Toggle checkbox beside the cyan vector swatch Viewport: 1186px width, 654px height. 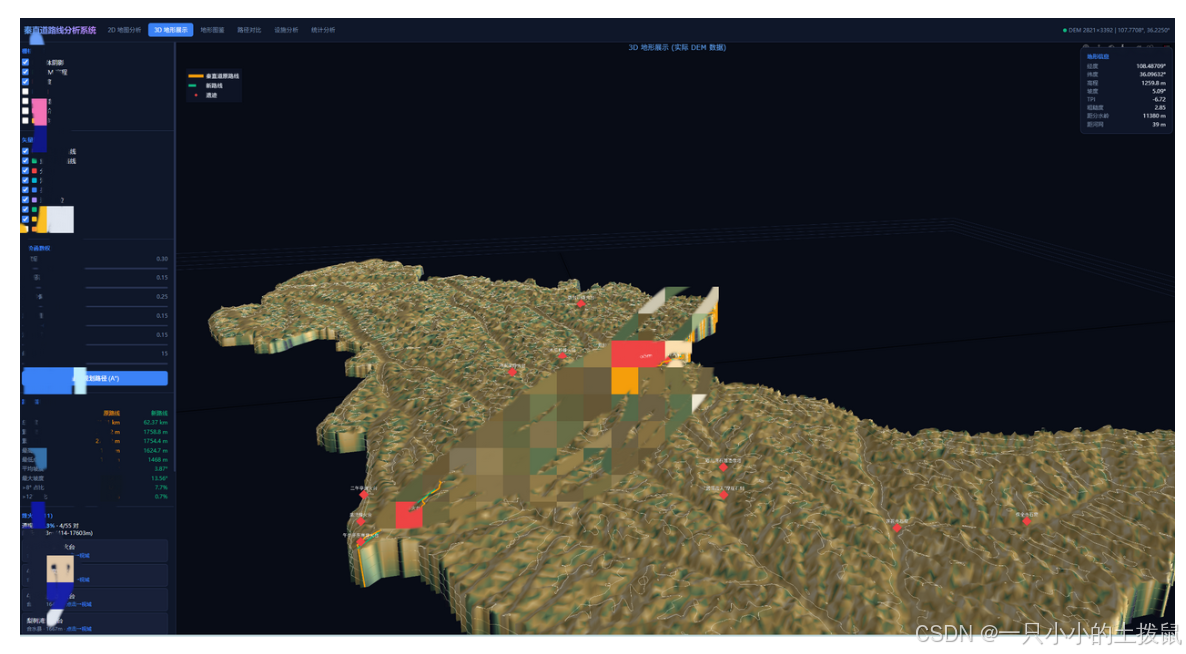tap(26, 181)
